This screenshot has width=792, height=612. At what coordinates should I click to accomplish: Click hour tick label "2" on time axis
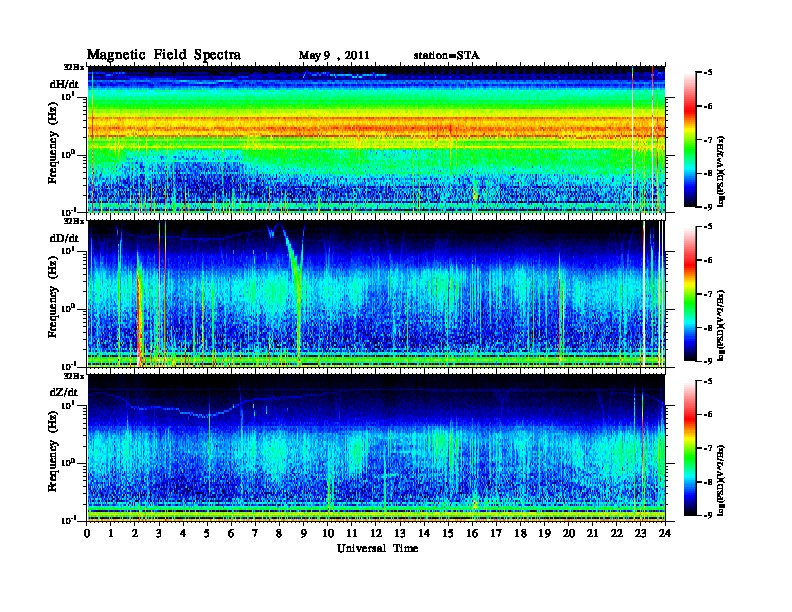(135, 533)
